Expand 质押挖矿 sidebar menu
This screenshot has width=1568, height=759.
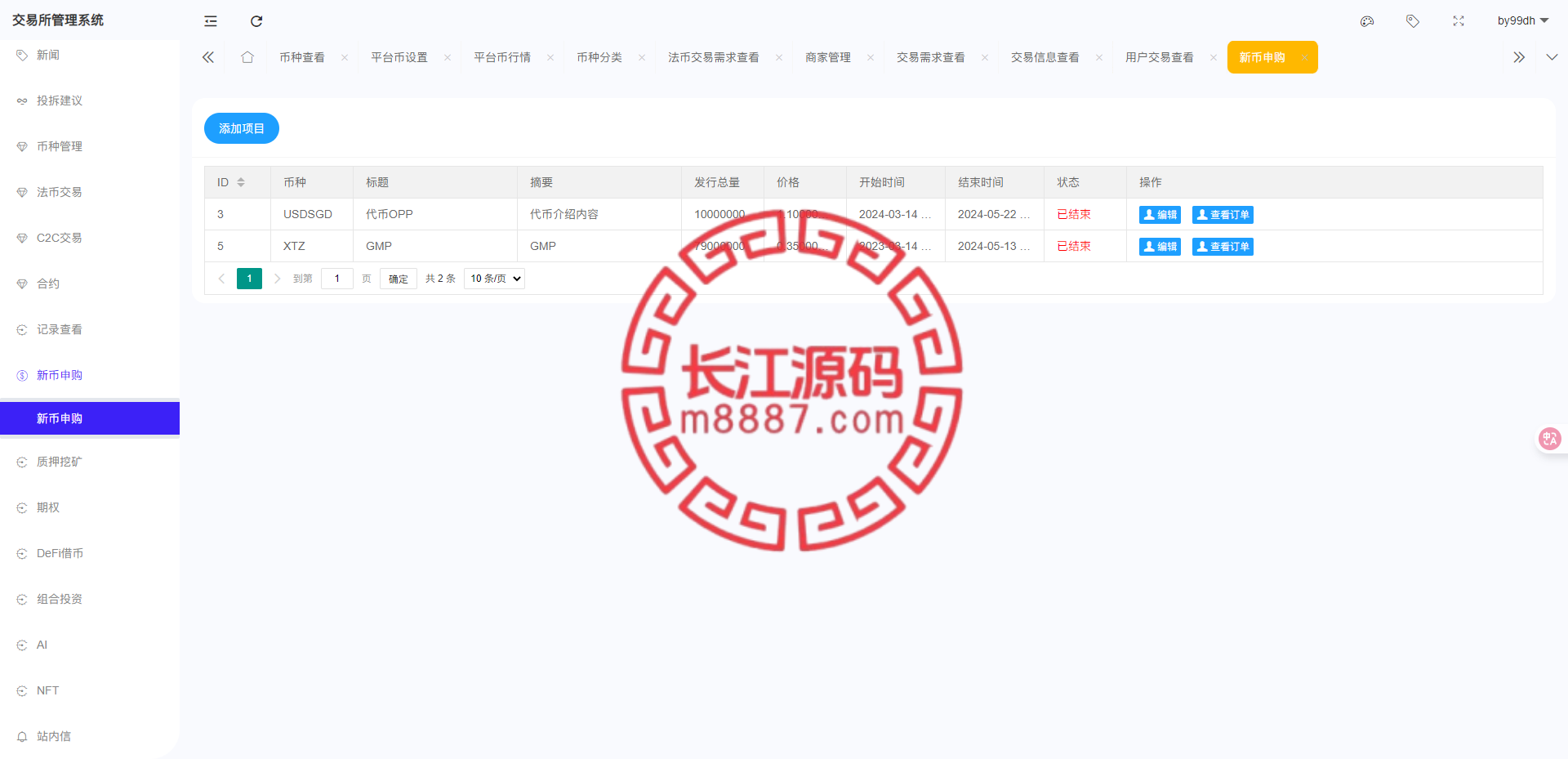(90, 462)
